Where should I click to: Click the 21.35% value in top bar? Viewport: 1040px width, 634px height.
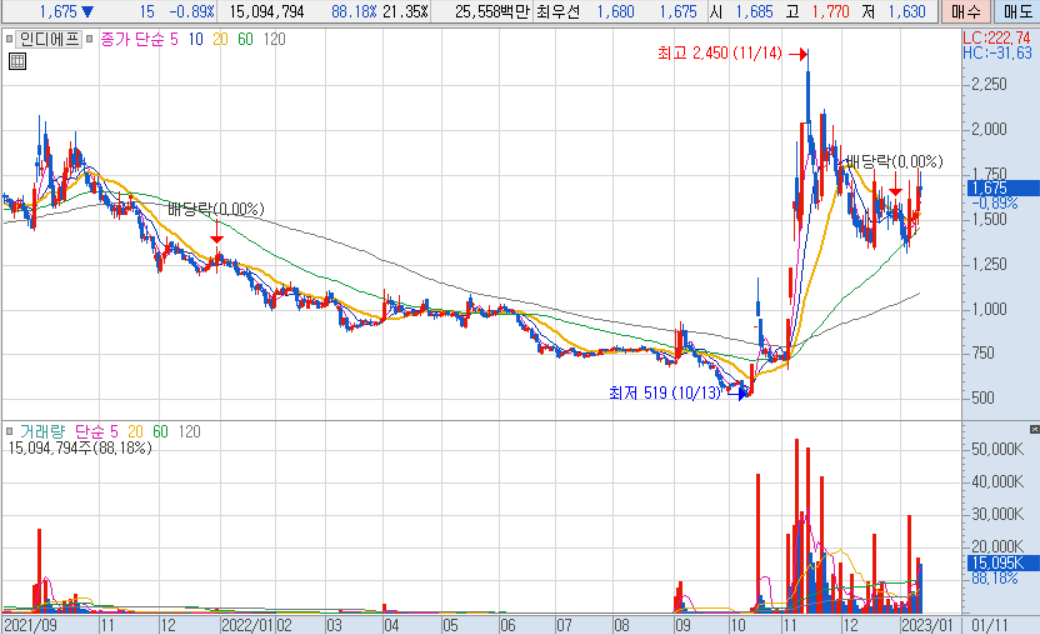(405, 12)
